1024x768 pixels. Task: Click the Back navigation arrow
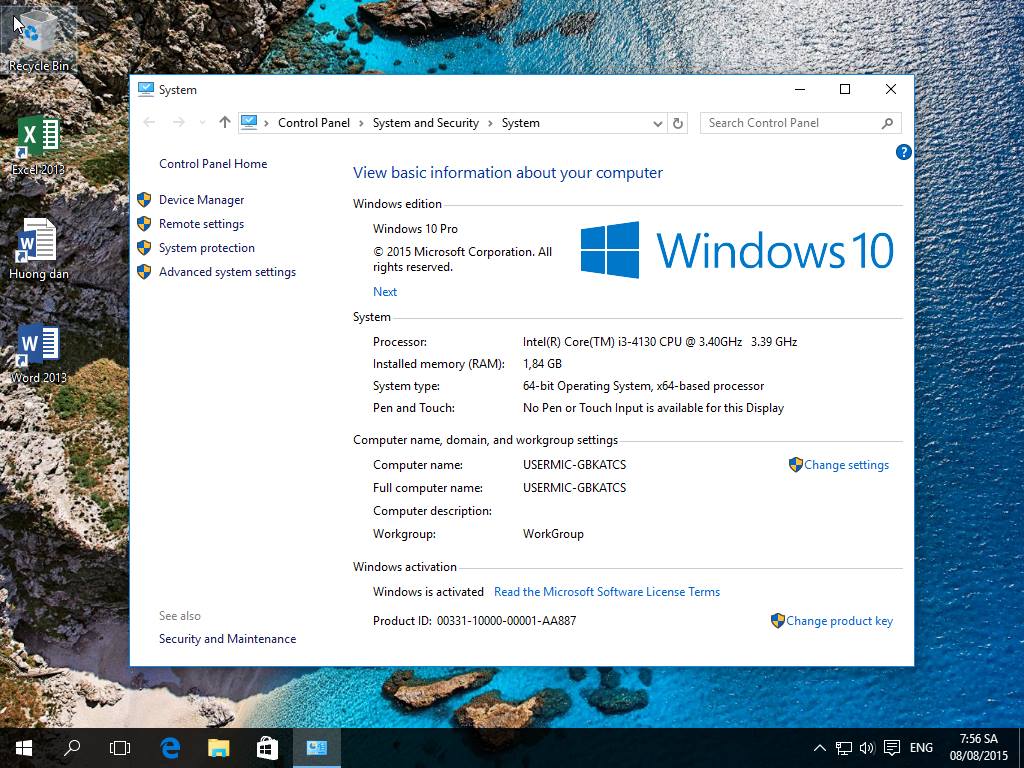149,122
